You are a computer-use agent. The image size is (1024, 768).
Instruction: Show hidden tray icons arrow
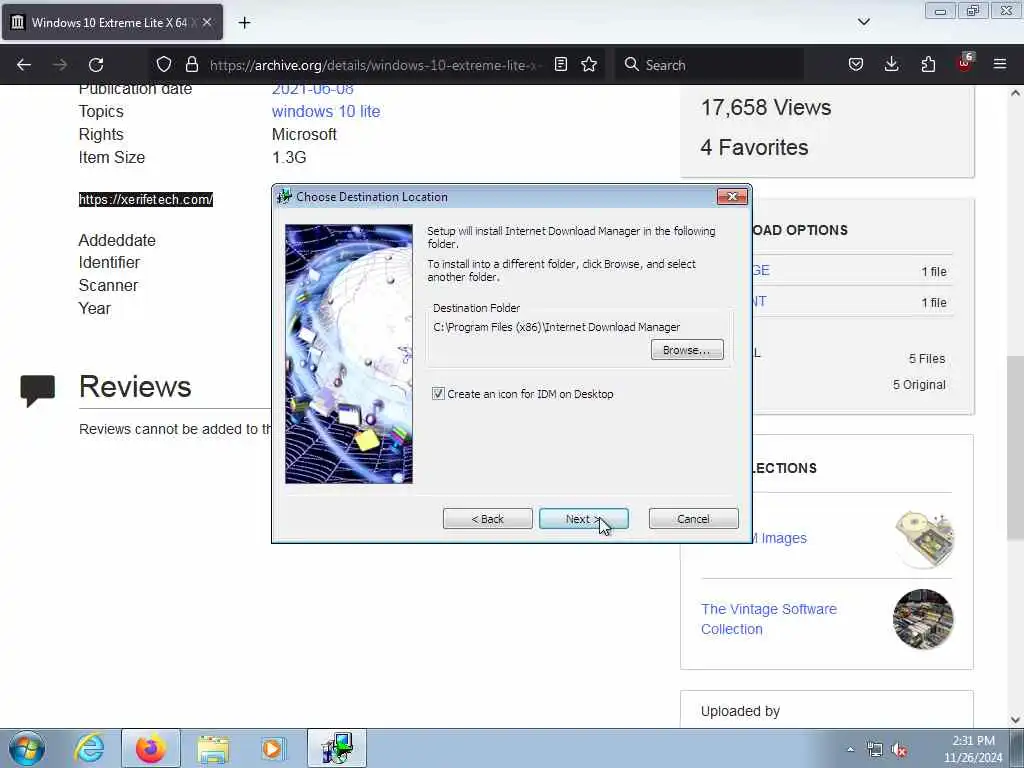850,750
